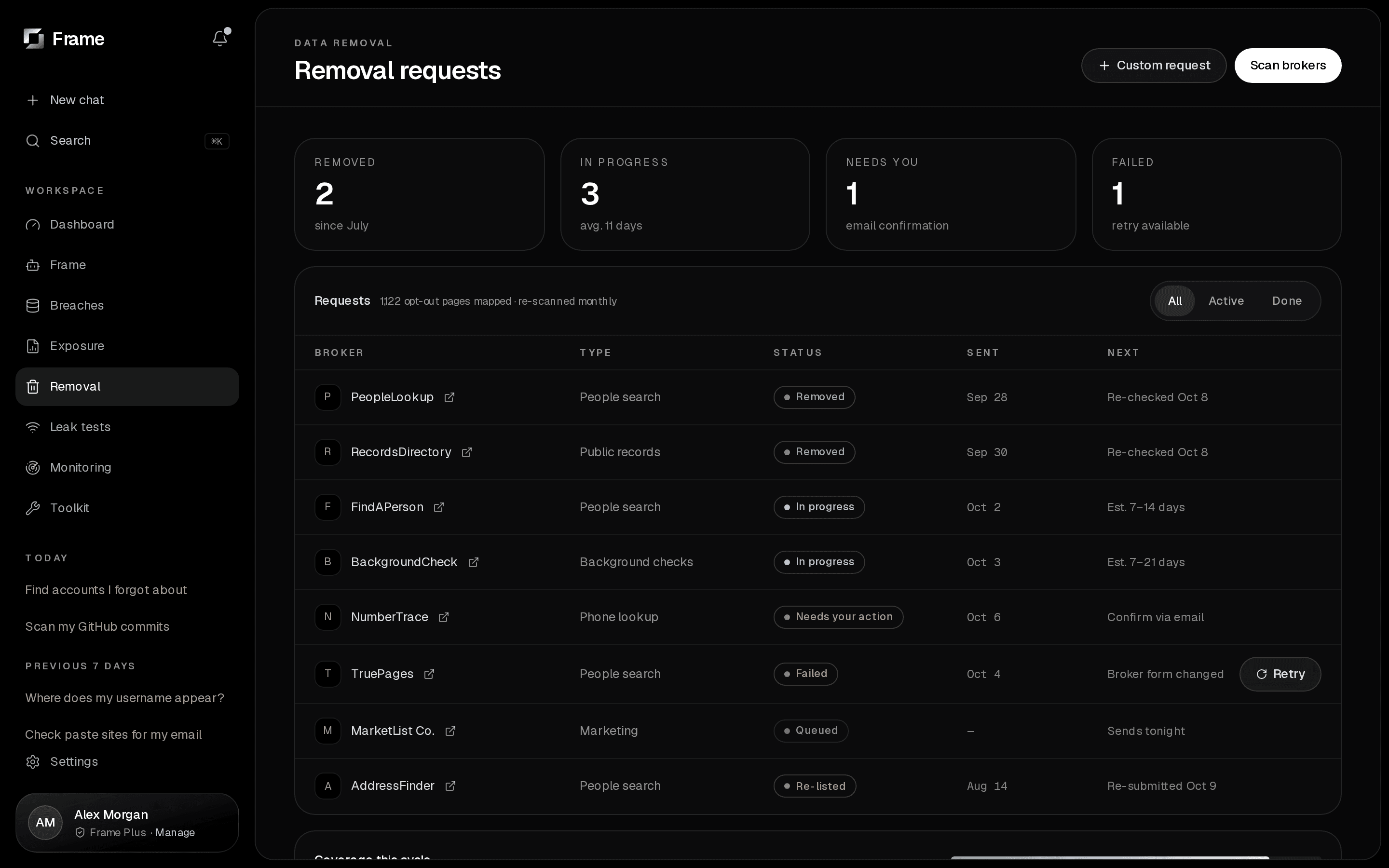Viewport: 1389px width, 868px height.
Task: Click the Needs your action status badge
Action: click(x=838, y=617)
